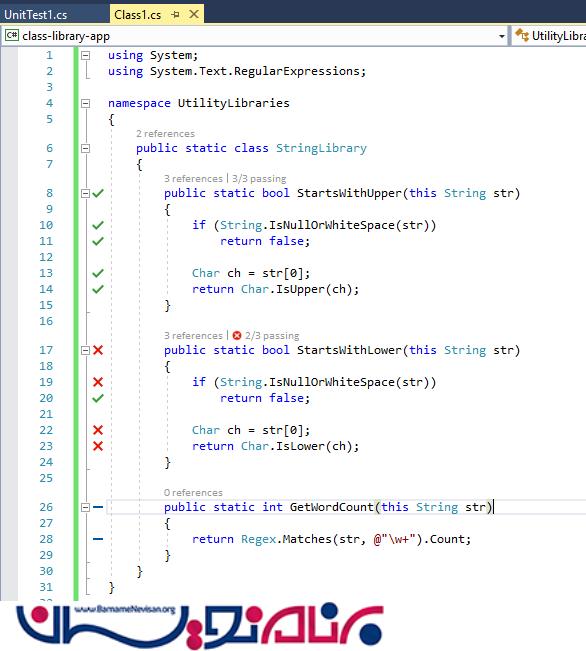Click the green checkmark beside StartsWithUpper method

point(98,193)
